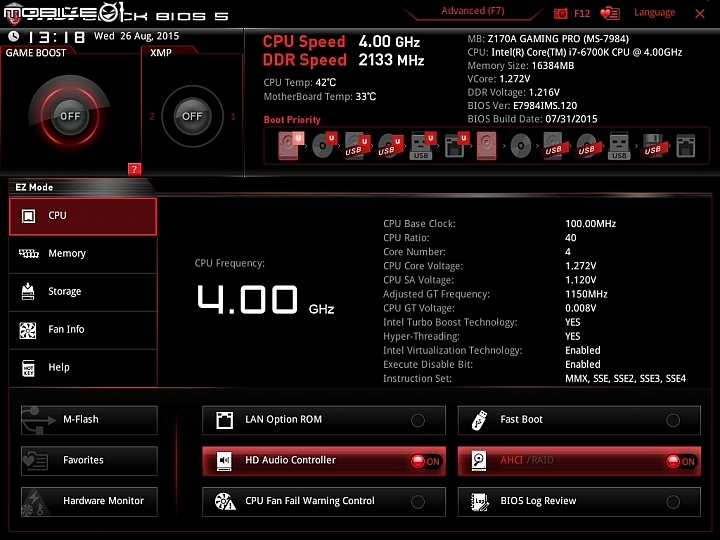Screen dimensions: 720x540
Task: Select the legacy CD/DVD boot device icon
Action: coord(520,146)
